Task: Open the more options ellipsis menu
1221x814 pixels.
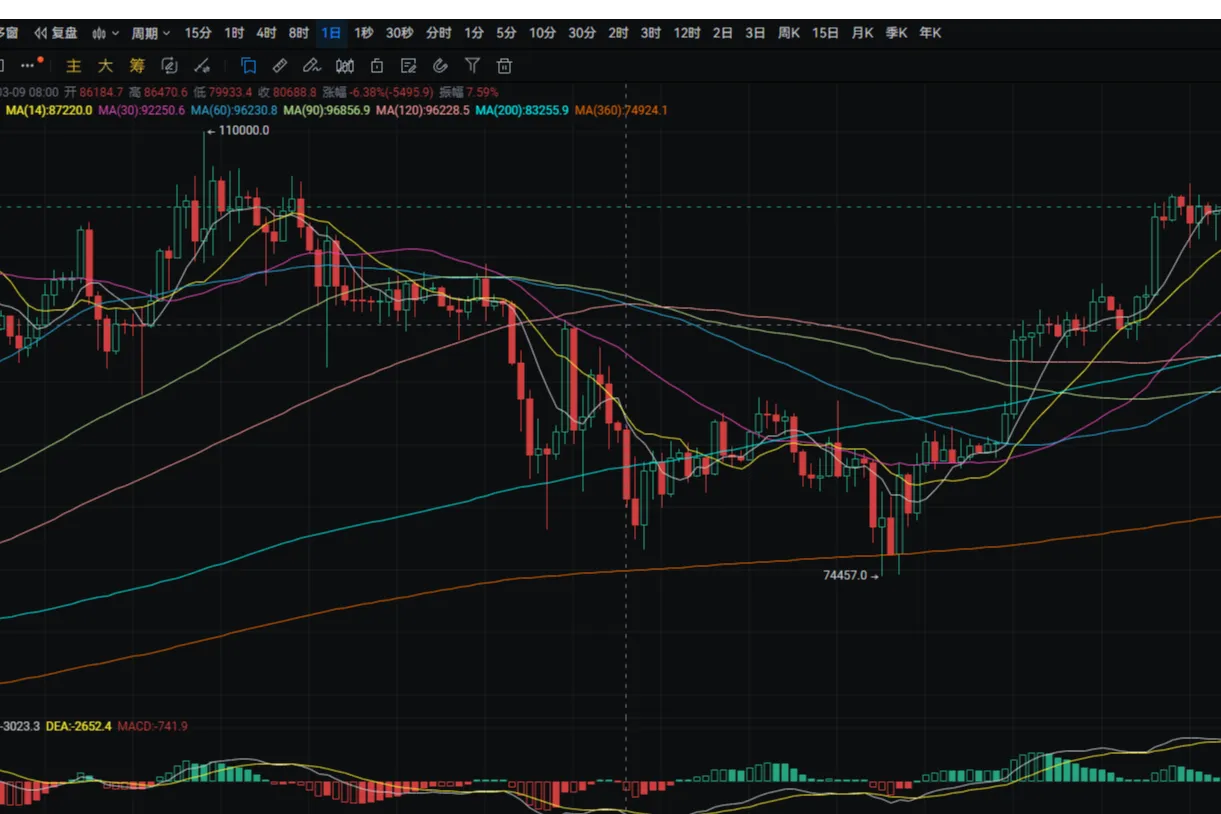Action: (28, 66)
